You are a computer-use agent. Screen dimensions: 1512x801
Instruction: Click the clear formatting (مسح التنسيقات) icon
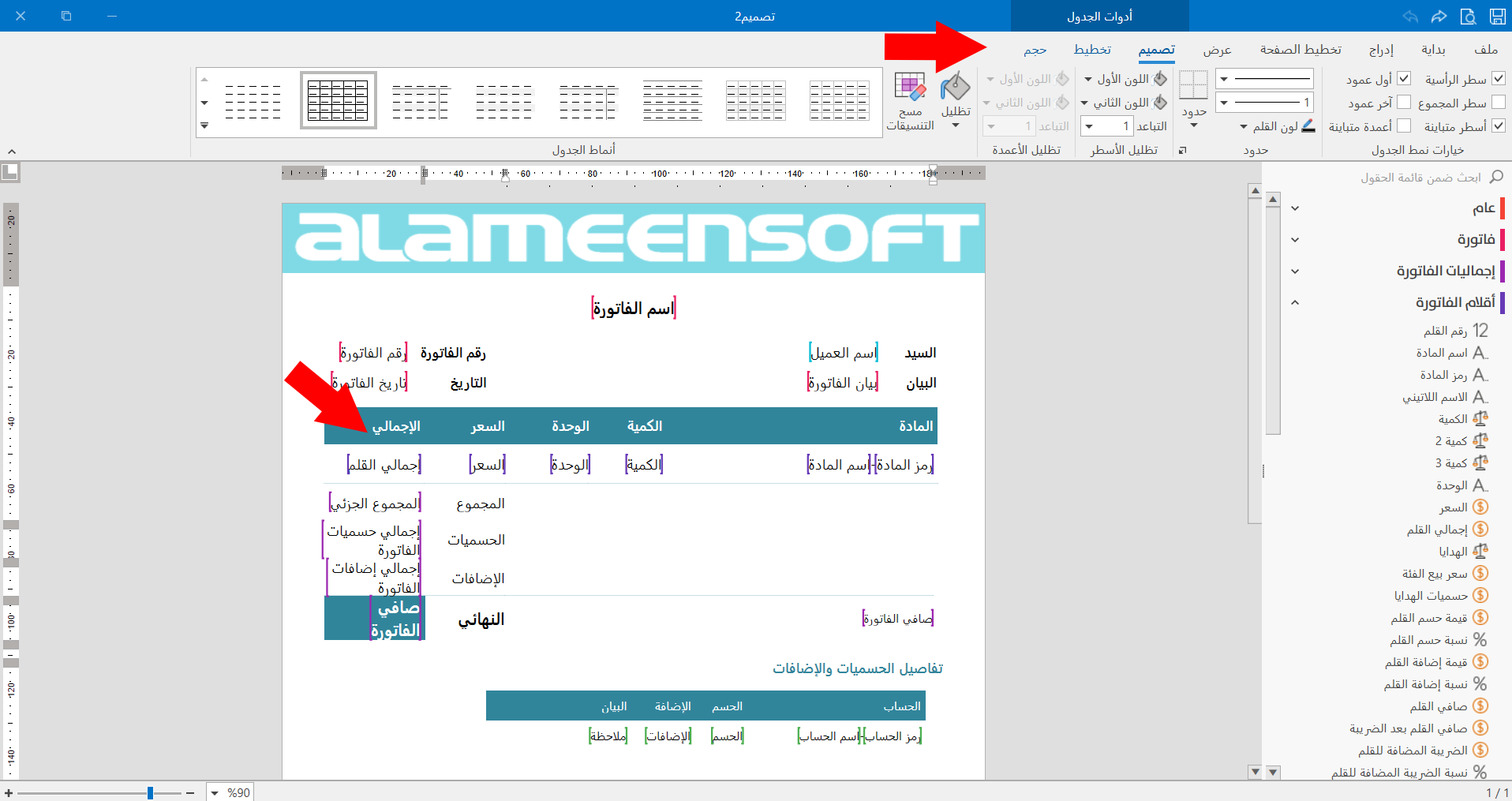click(910, 88)
